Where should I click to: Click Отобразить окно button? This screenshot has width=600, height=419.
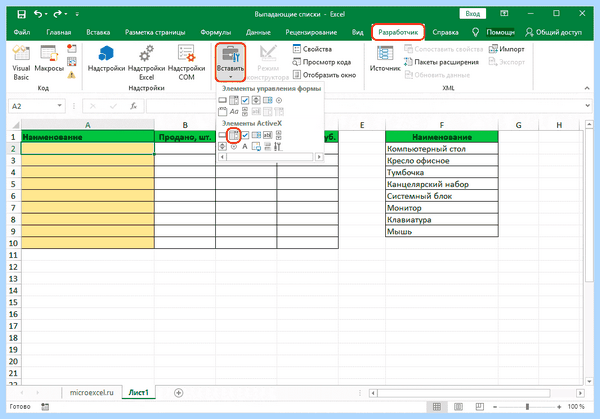pos(324,75)
